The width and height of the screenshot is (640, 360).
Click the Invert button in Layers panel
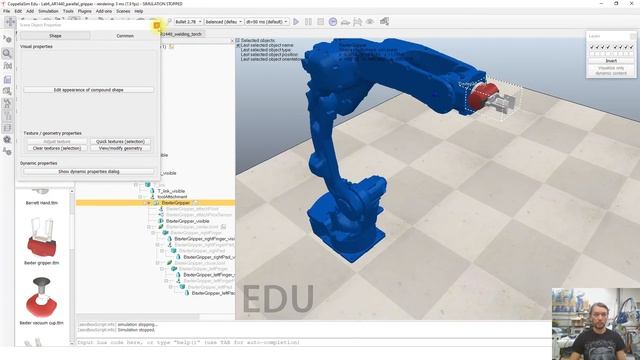point(611,60)
